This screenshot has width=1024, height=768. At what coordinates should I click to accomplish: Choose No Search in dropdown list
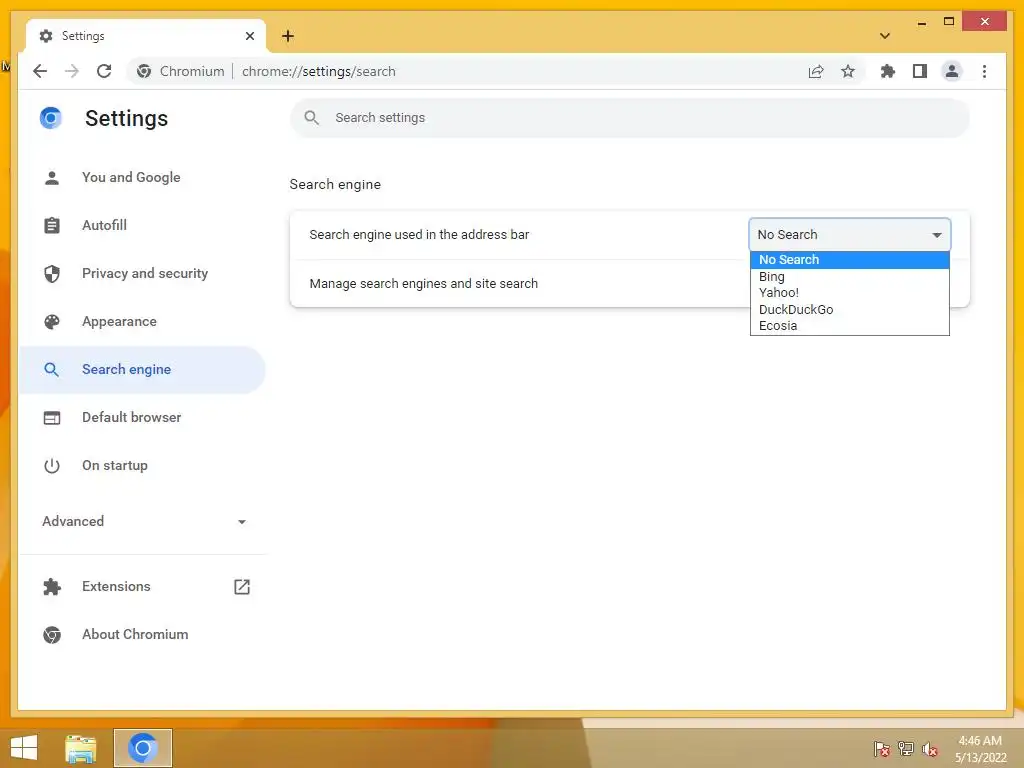click(x=850, y=260)
